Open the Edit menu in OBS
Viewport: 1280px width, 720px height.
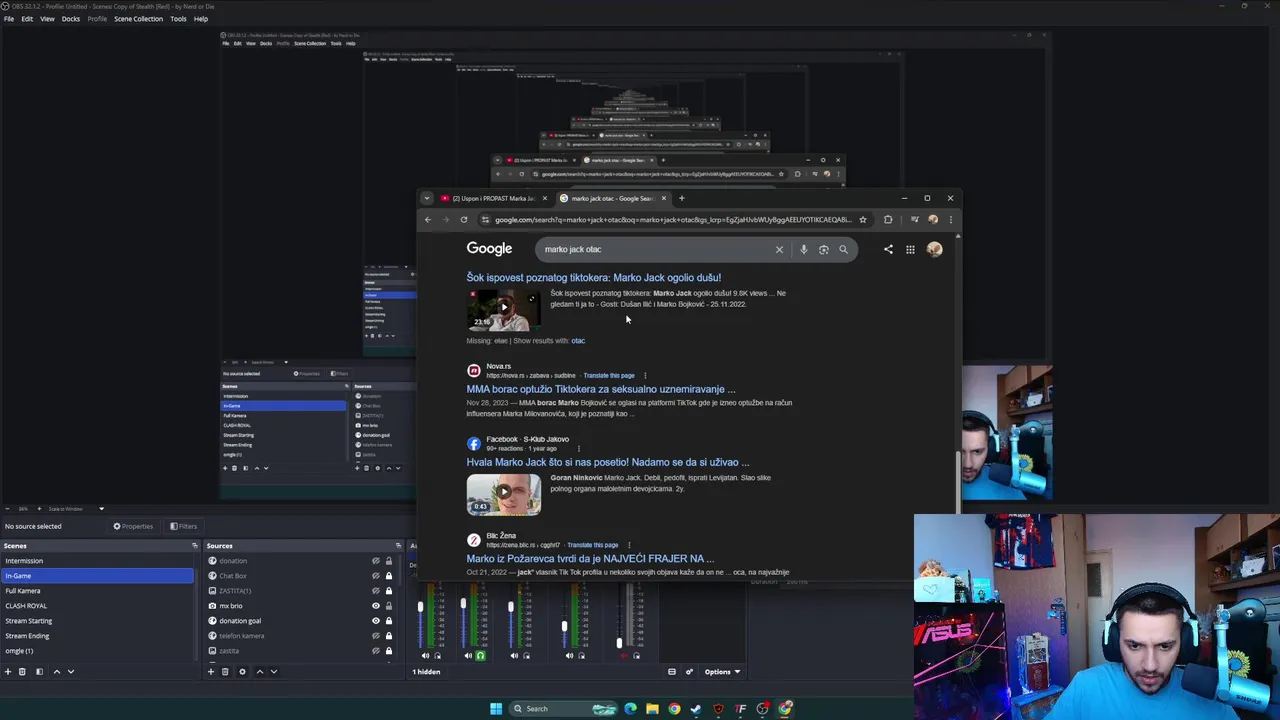27,19
